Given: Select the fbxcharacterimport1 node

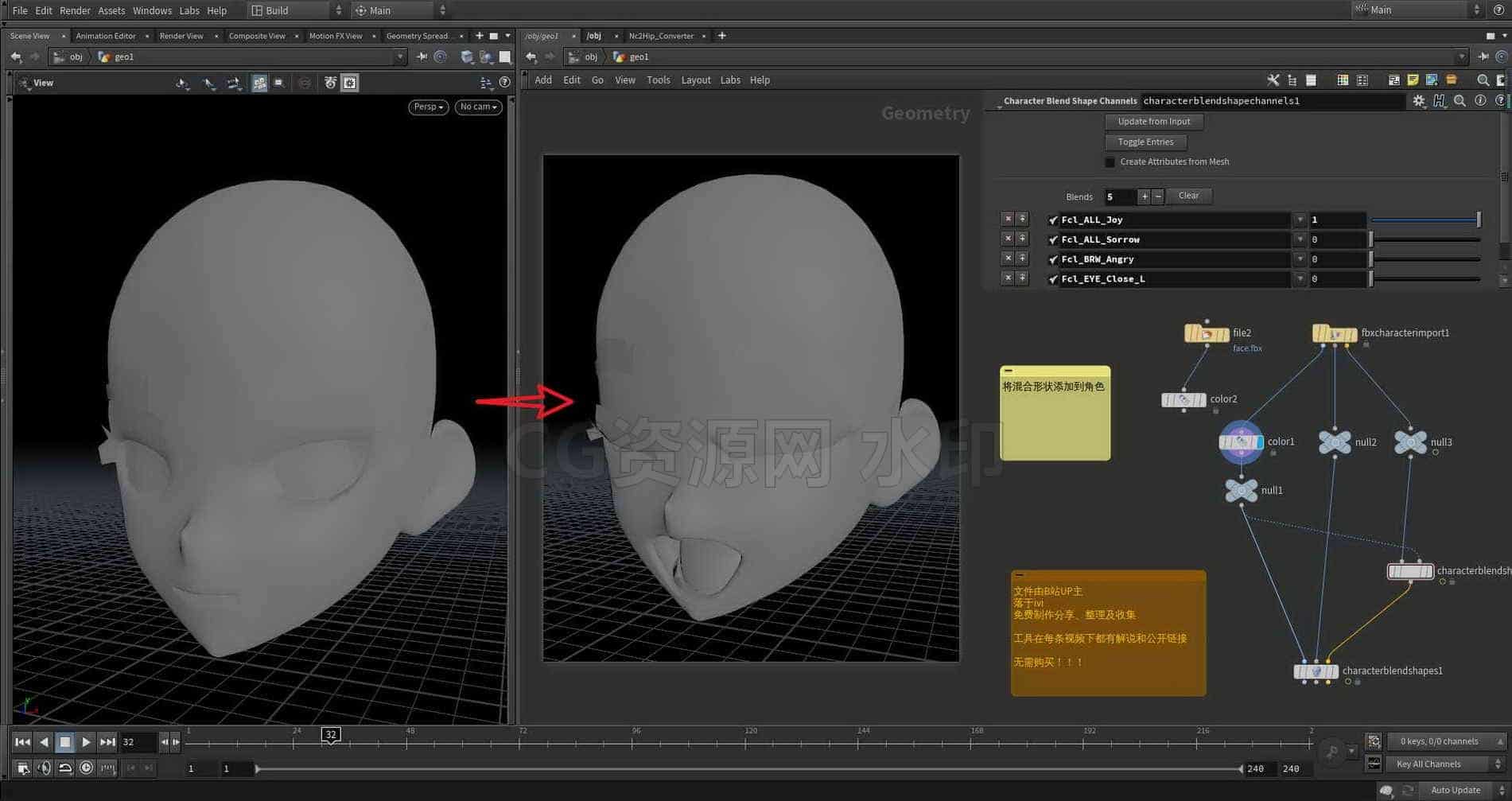Looking at the screenshot, I should (1335, 333).
